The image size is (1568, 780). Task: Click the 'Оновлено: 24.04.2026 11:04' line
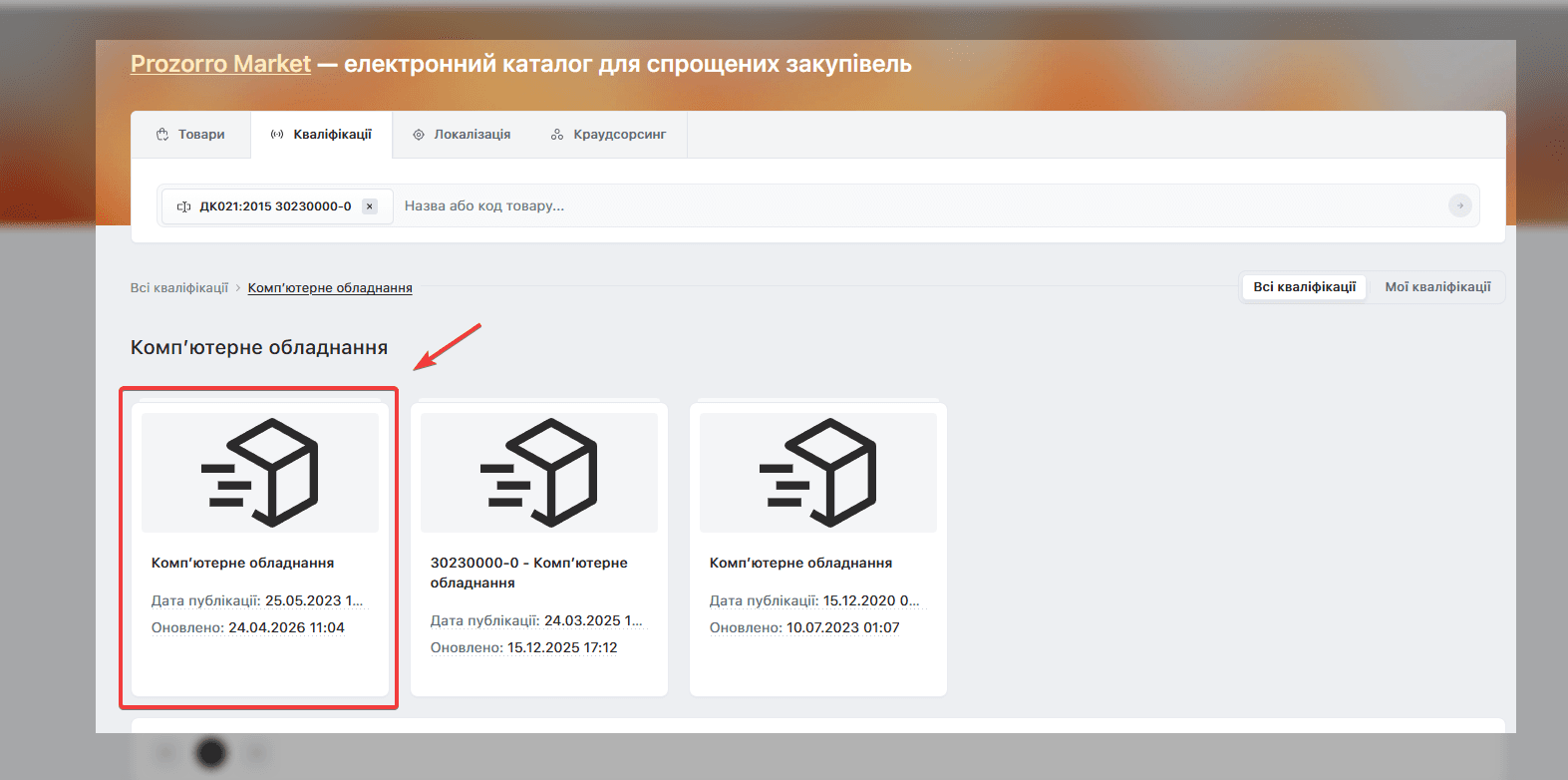[248, 628]
